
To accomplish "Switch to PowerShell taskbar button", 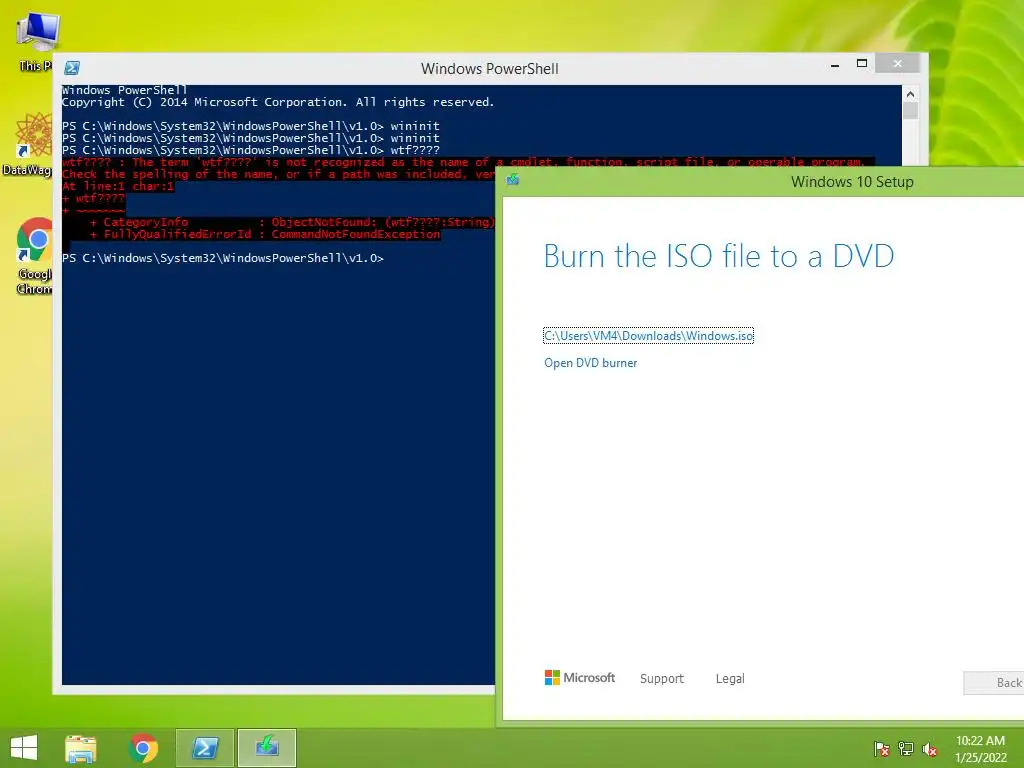I will tap(204, 748).
